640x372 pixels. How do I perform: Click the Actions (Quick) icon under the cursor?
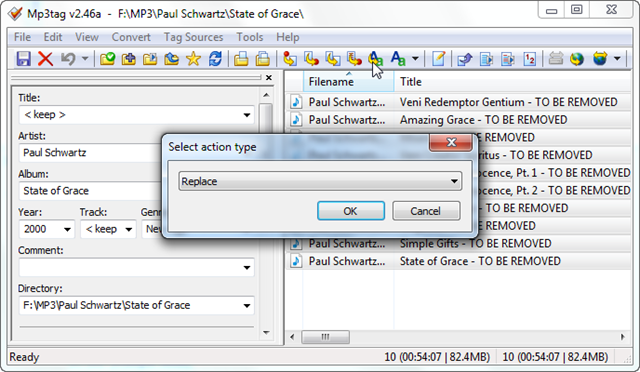pos(375,59)
